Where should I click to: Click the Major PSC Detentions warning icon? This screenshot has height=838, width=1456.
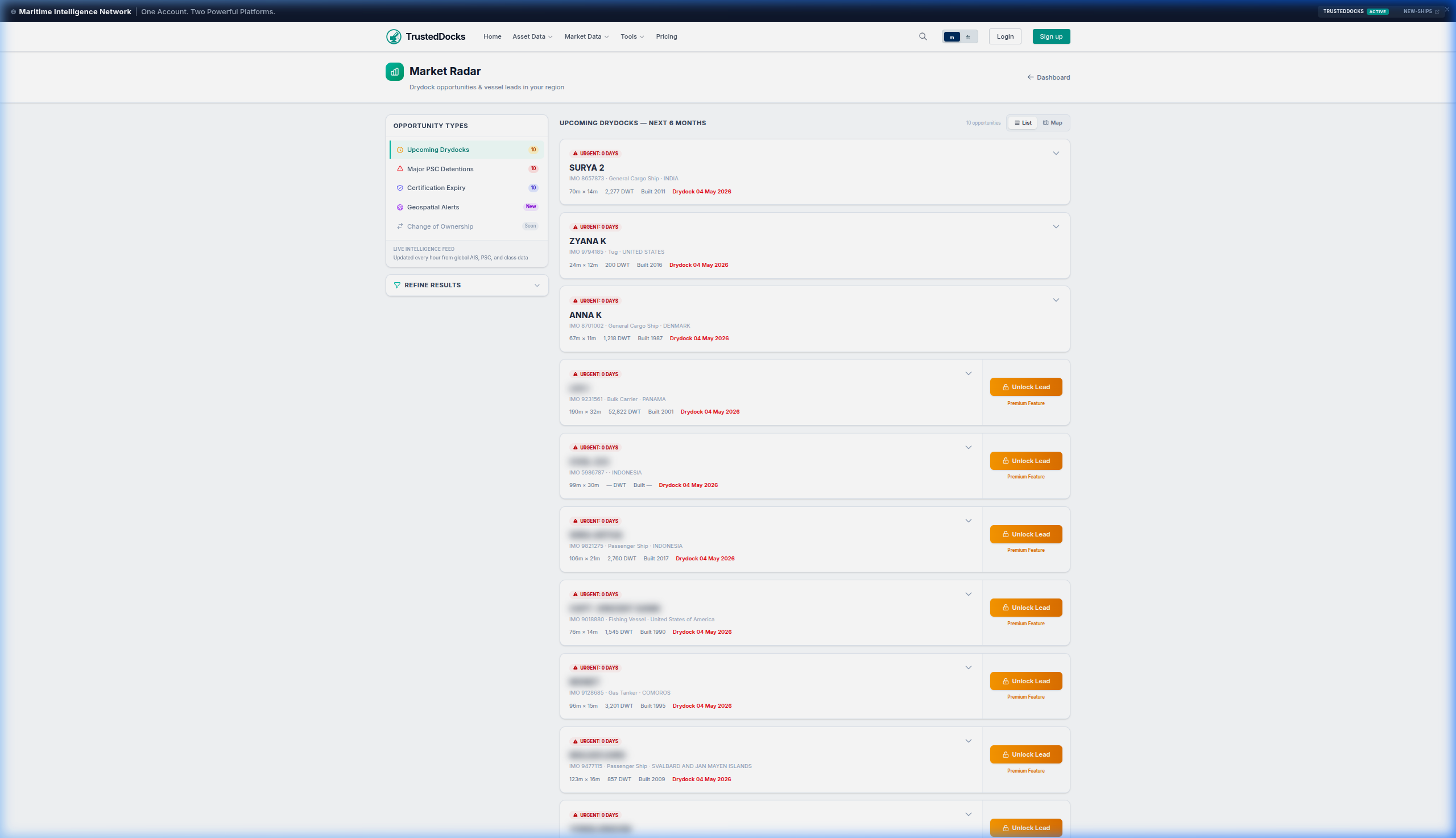point(400,168)
